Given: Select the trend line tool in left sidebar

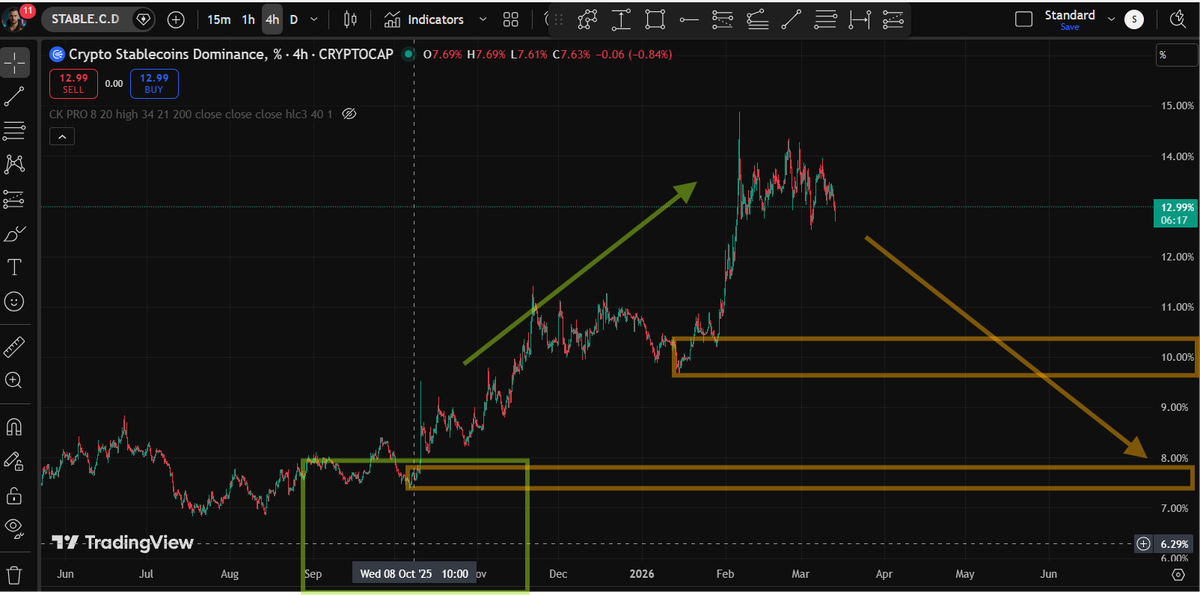Looking at the screenshot, I should [x=15, y=96].
